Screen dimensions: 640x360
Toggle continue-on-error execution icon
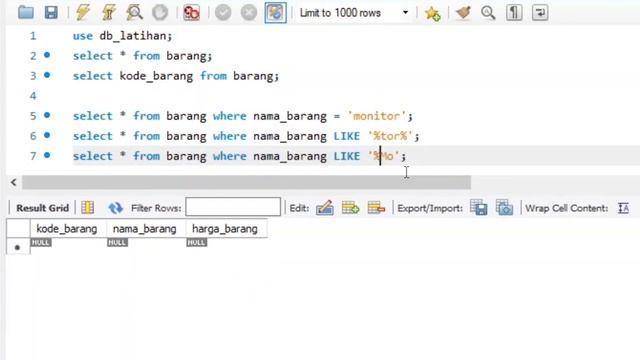pos(191,13)
